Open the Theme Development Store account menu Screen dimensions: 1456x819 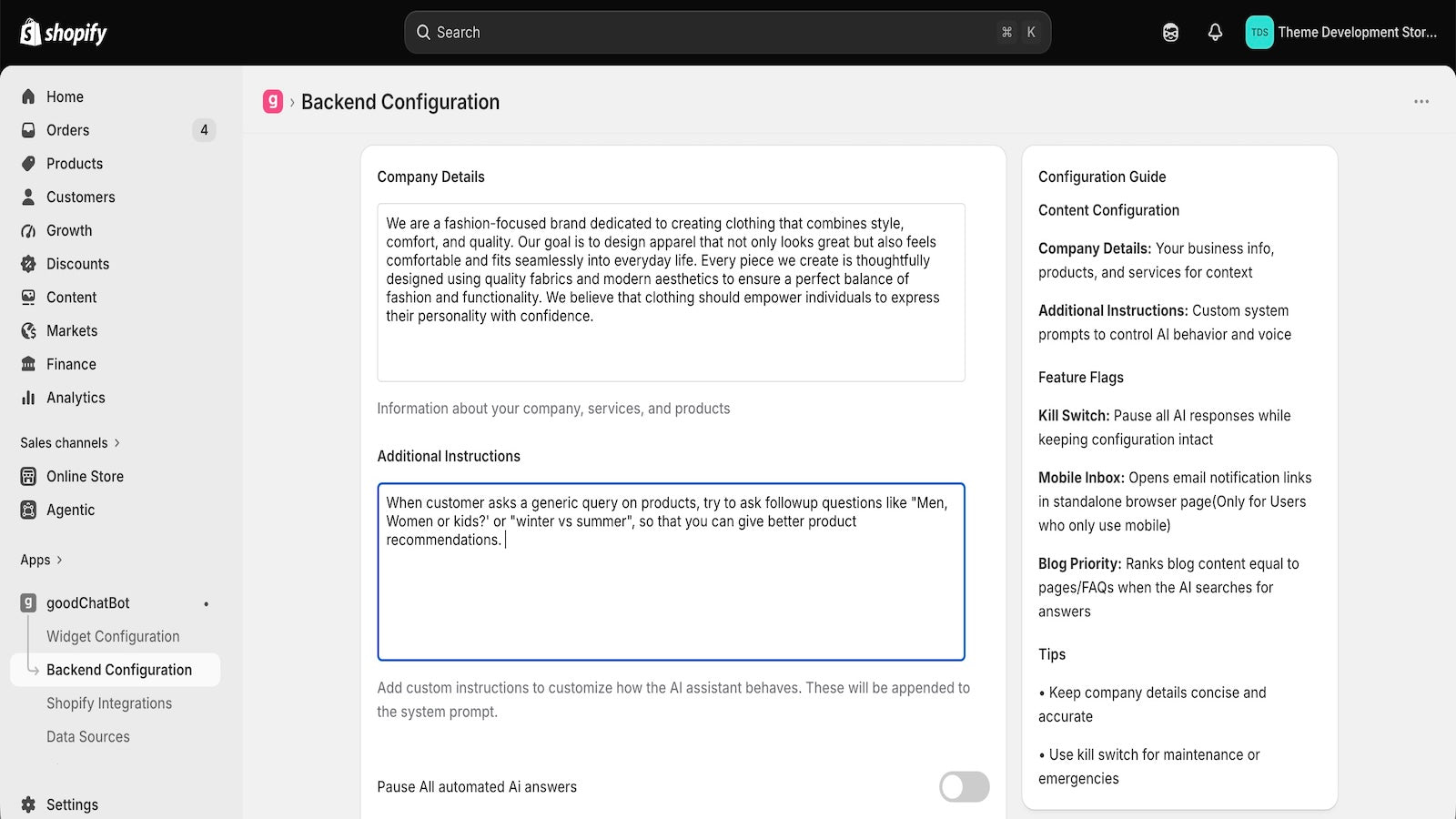point(1341,33)
